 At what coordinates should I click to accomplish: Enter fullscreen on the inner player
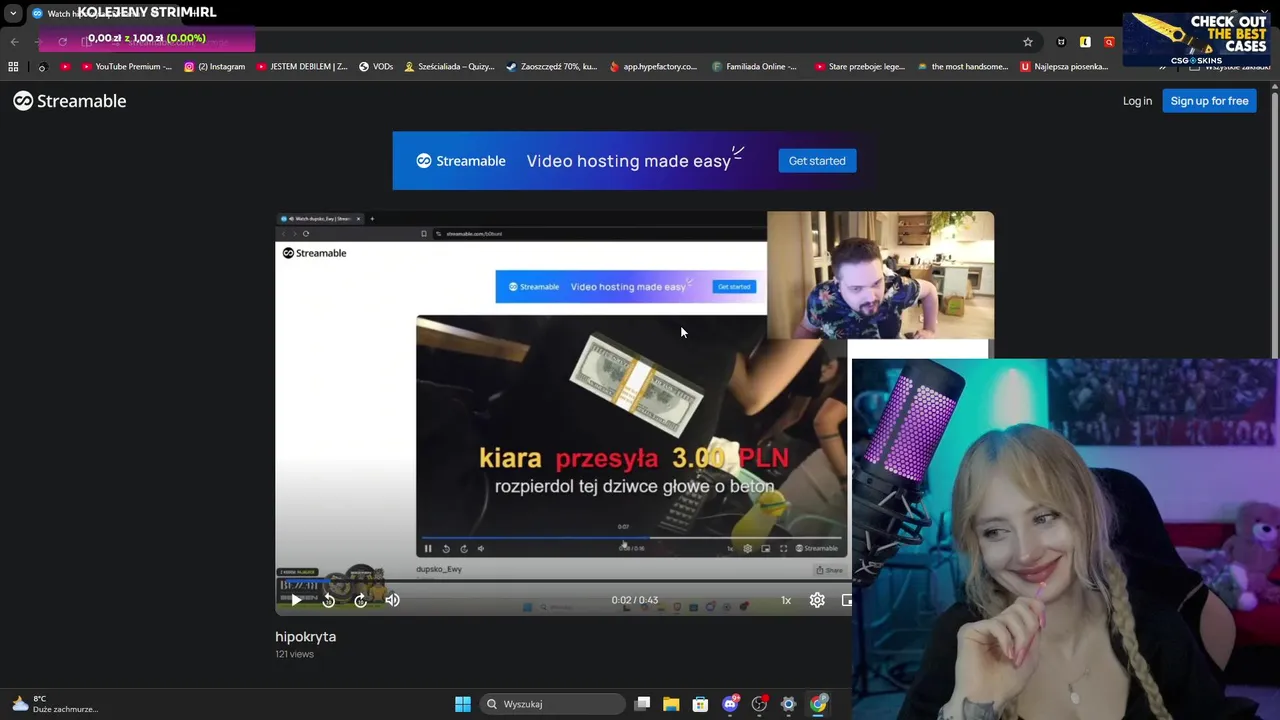(x=783, y=548)
